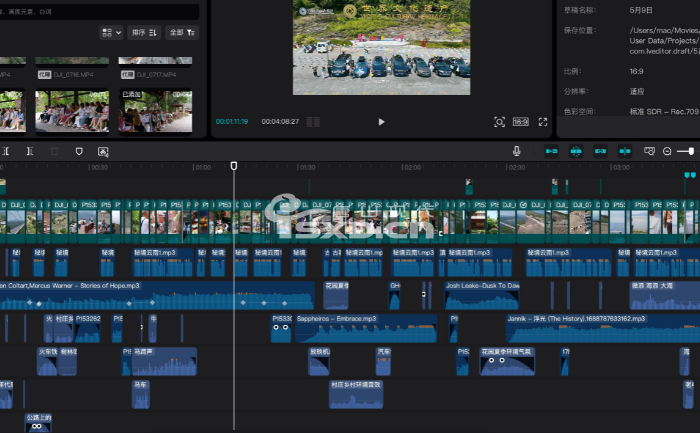Select the 花园夏季 clip next to Stories of Hope
Image resolution: width=700 pixels, height=433 pixels.
[x=336, y=296]
